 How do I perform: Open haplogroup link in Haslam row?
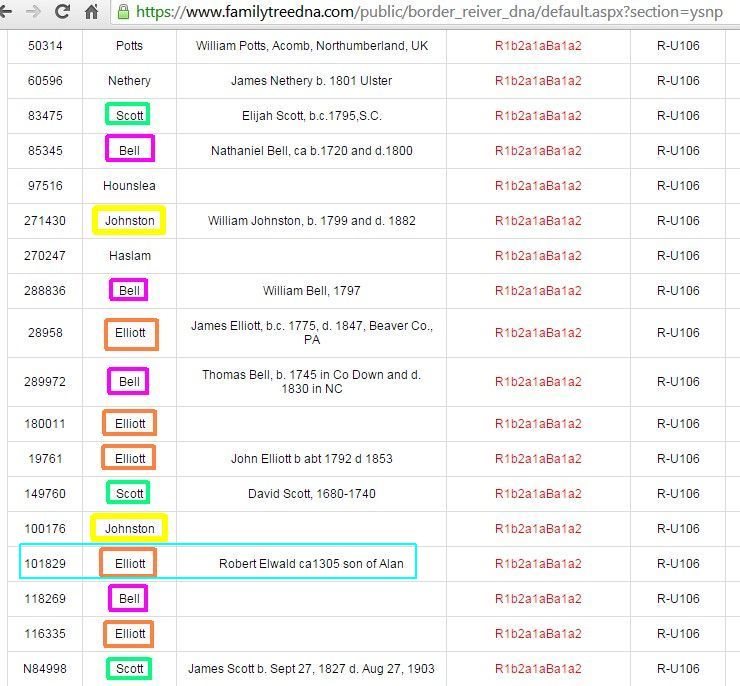pos(538,256)
